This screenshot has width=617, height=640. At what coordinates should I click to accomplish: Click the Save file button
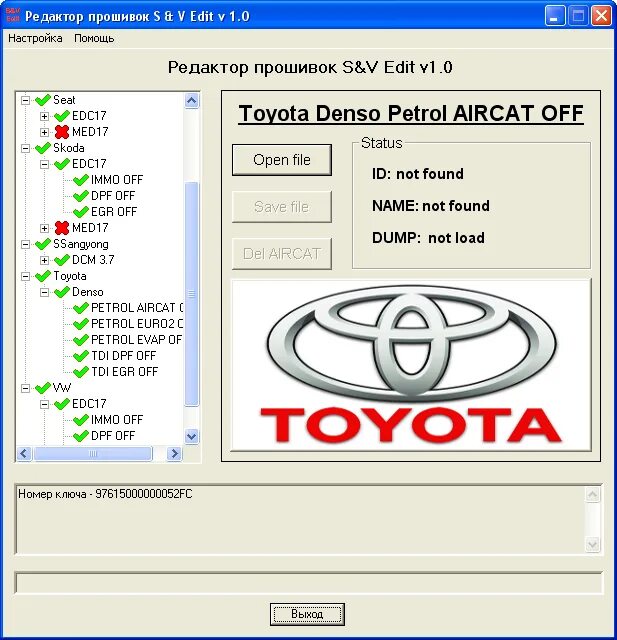click(282, 207)
